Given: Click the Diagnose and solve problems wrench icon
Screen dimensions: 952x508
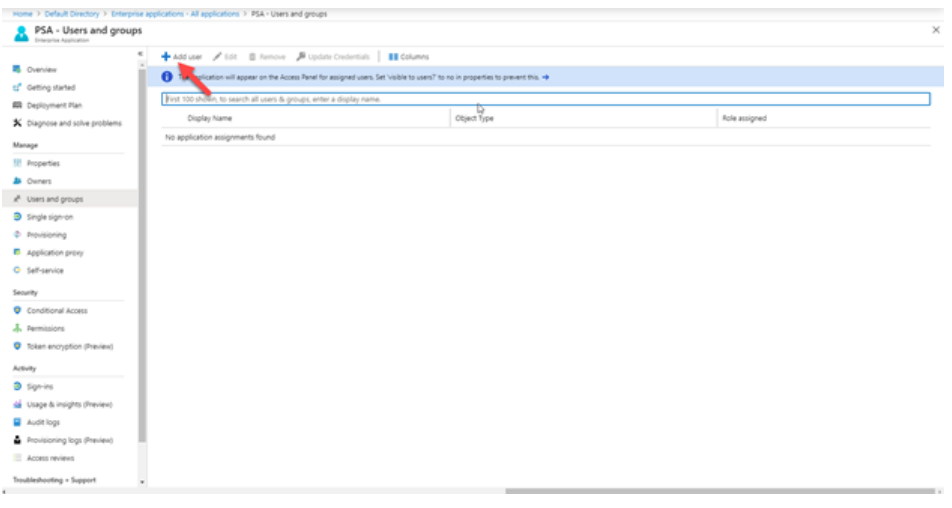Looking at the screenshot, I should [x=17, y=123].
